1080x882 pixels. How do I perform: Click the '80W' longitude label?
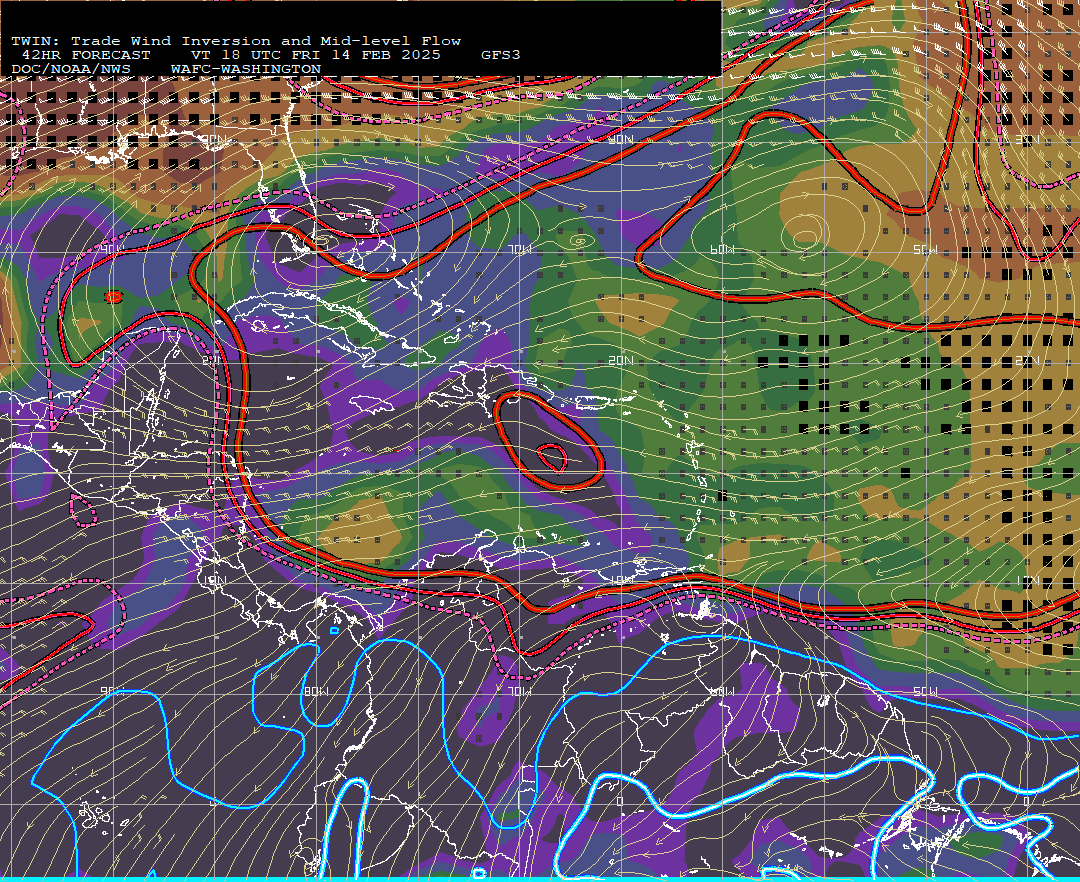coord(315,691)
